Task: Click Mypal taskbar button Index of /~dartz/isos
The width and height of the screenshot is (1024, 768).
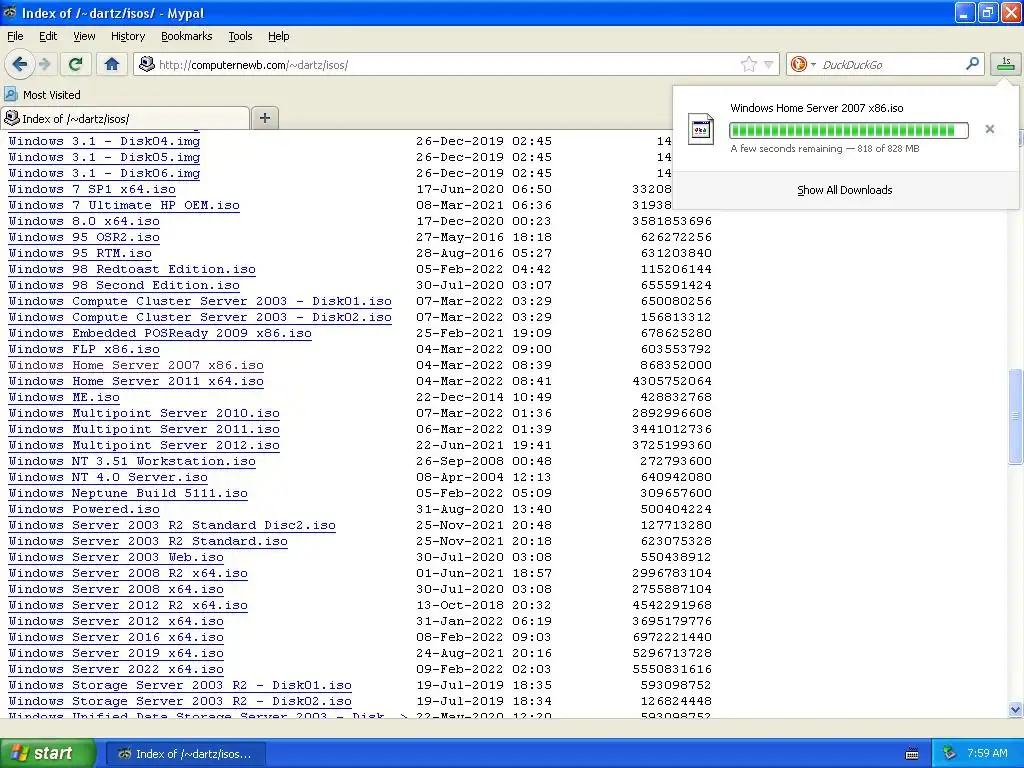Action: [185, 754]
